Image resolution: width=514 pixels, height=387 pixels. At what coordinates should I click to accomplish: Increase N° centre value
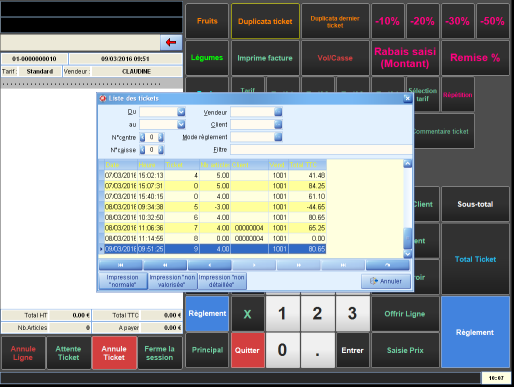coord(161,137)
